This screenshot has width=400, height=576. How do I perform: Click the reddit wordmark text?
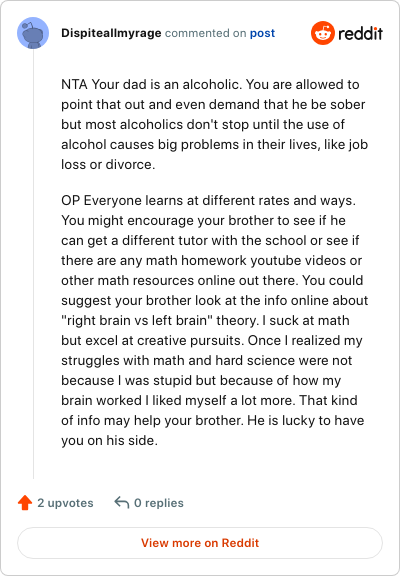[360, 33]
